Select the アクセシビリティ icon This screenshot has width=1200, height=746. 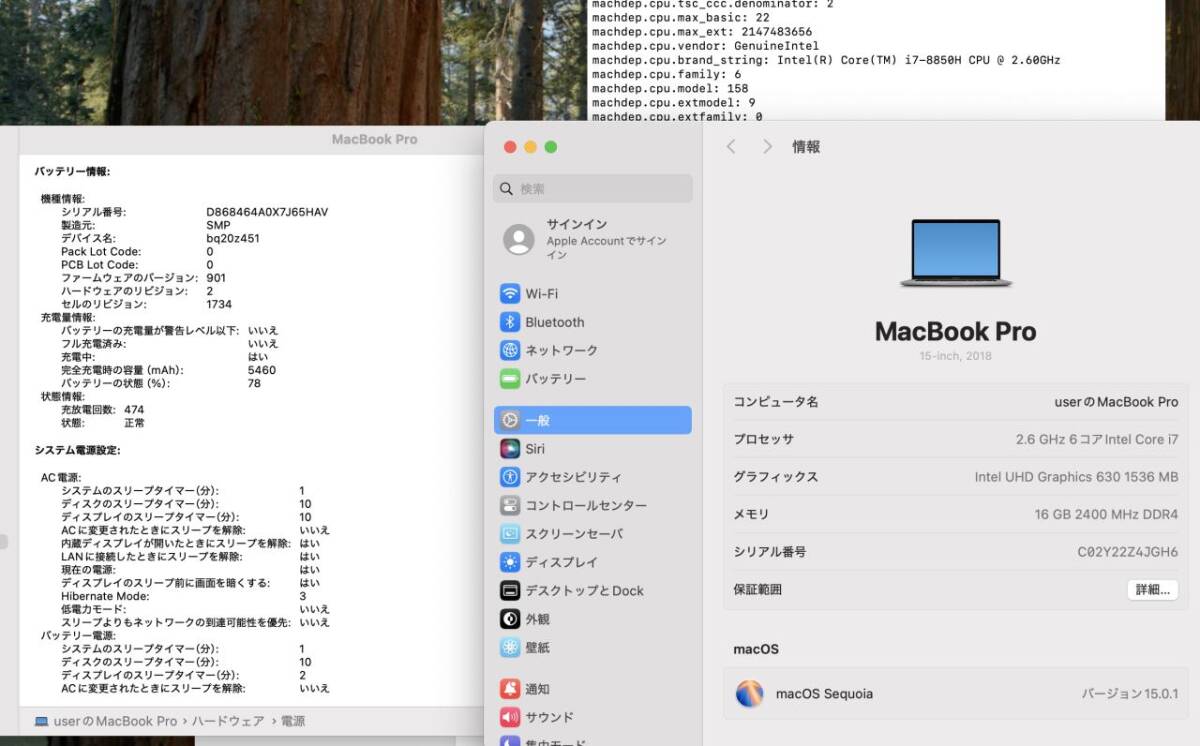[x=510, y=477]
